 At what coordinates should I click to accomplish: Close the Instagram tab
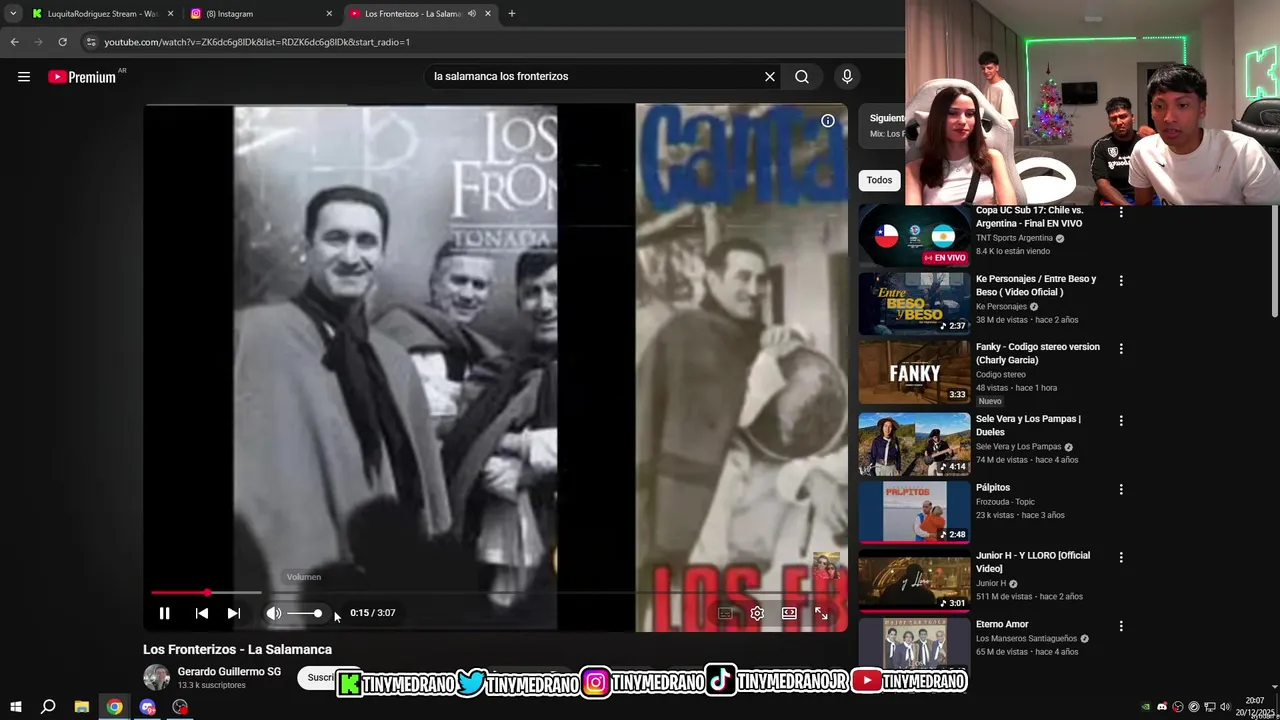tap(329, 14)
